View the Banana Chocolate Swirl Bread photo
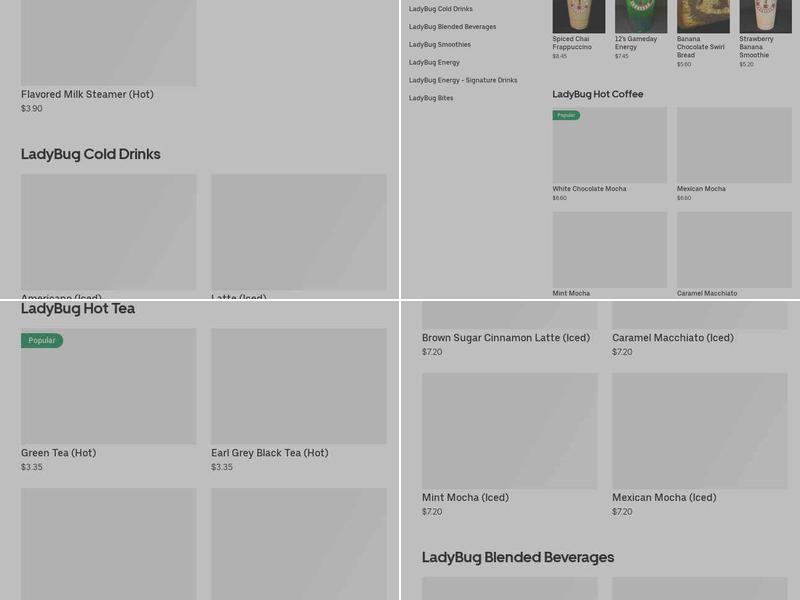 coord(703,16)
